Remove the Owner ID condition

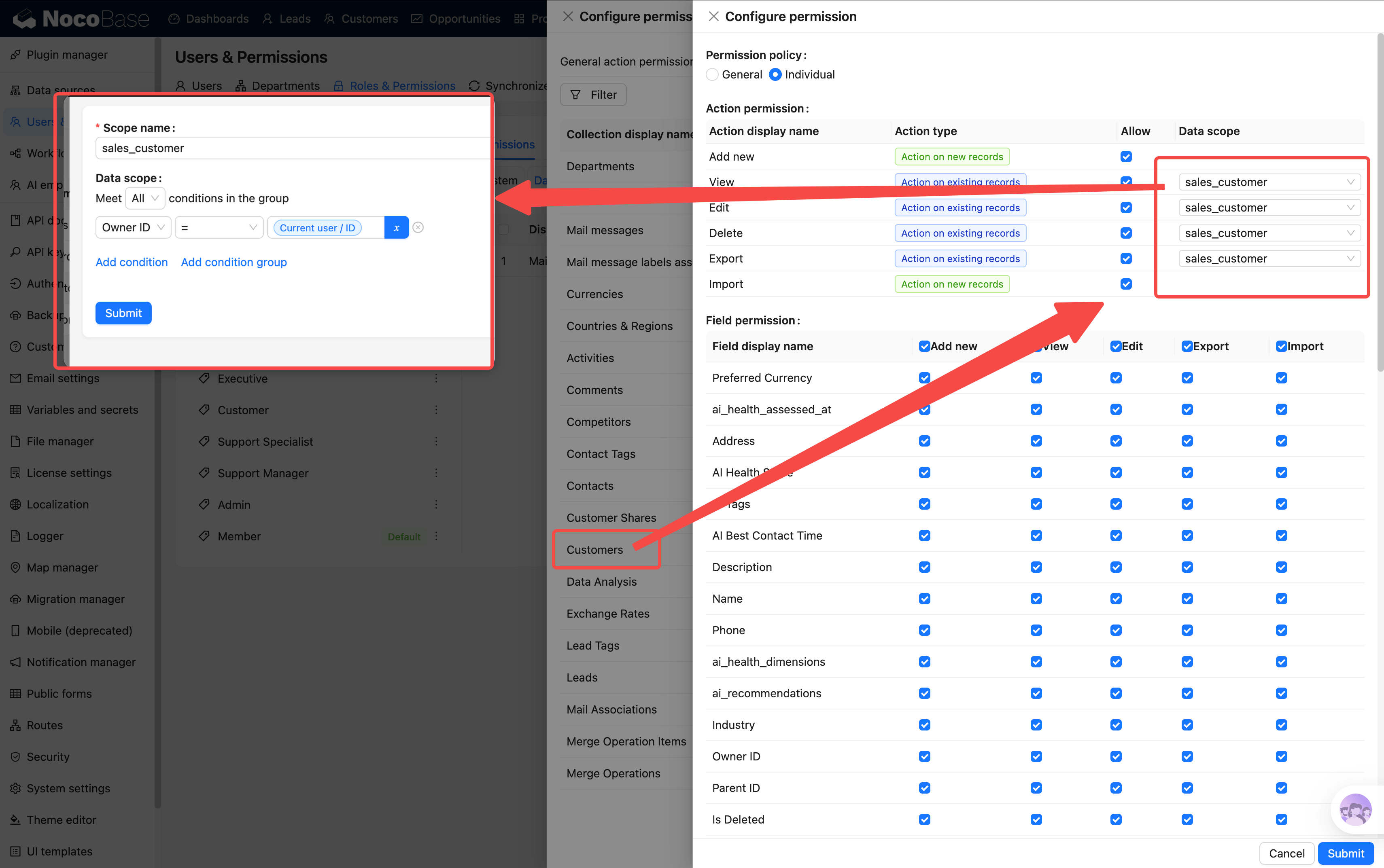[418, 227]
